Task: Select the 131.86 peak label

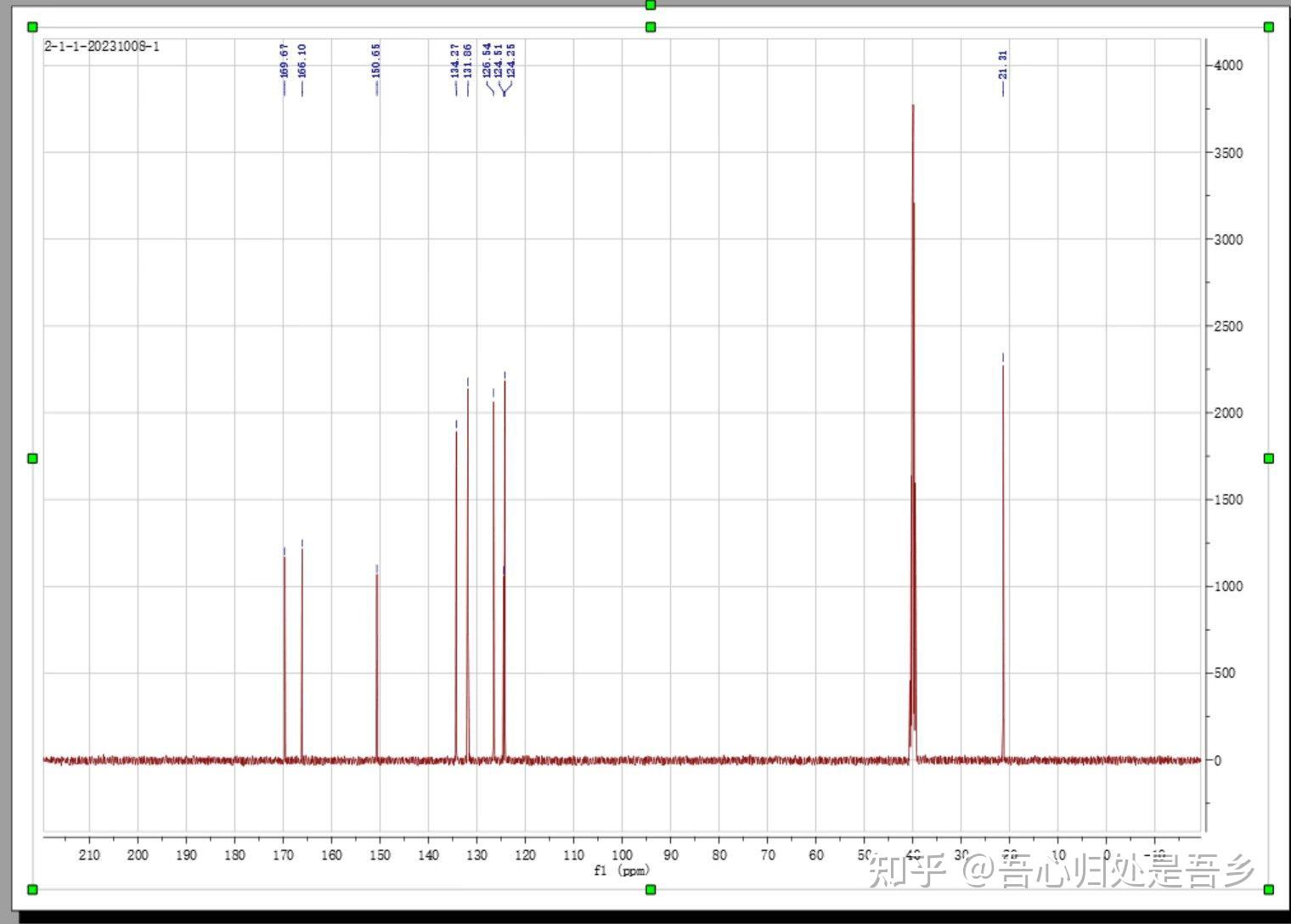Action: click(467, 60)
